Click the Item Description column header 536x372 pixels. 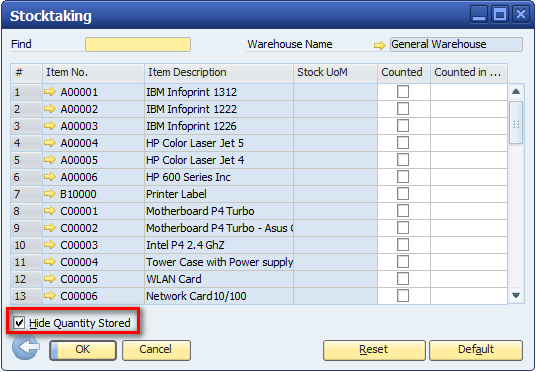pyautogui.click(x=219, y=72)
